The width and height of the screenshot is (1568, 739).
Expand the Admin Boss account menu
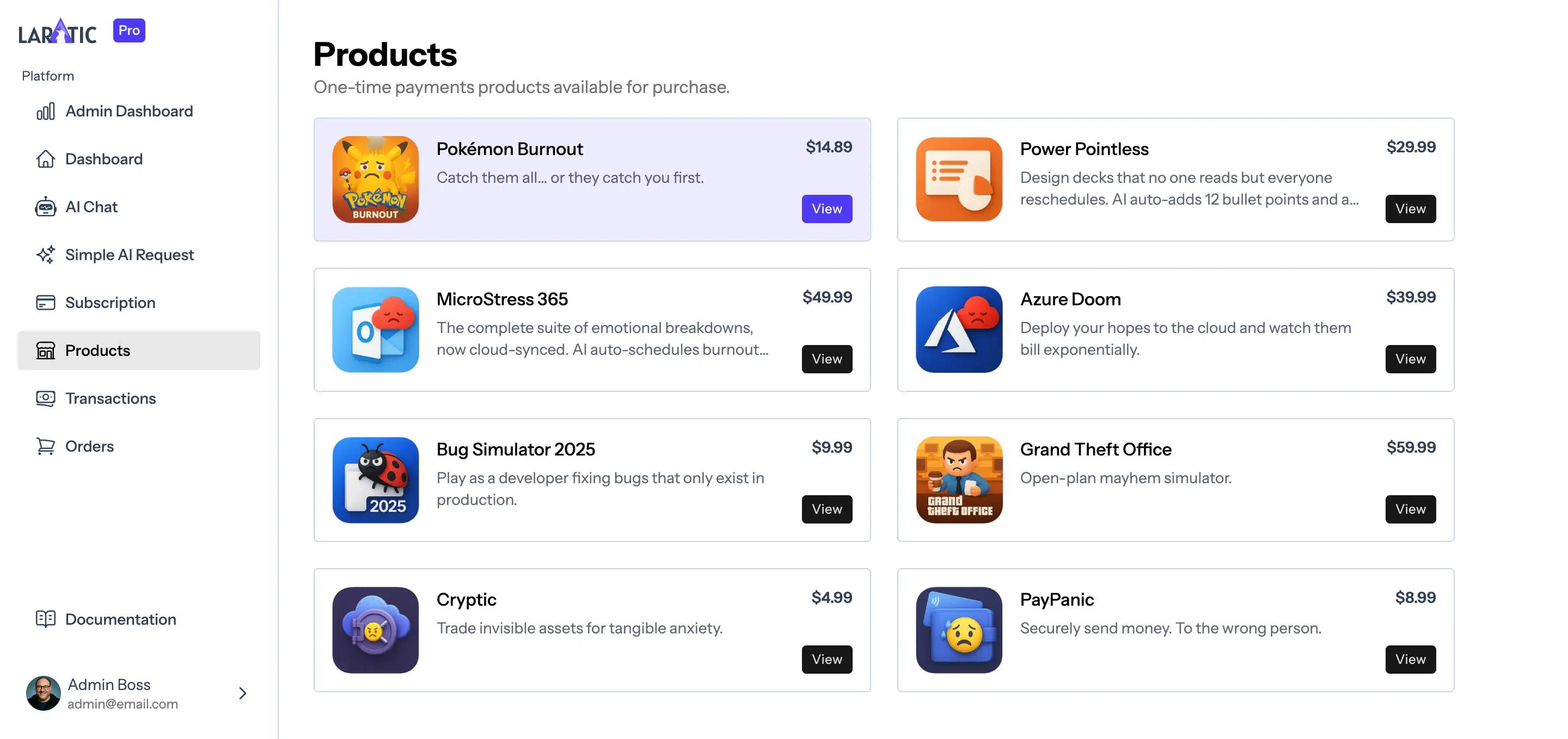point(242,693)
